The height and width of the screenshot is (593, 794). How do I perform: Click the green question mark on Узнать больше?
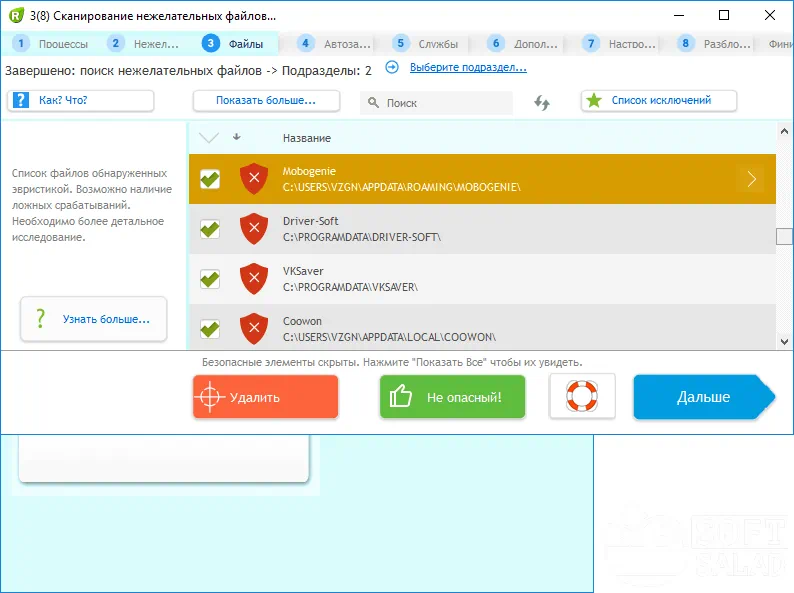pyautogui.click(x=41, y=319)
